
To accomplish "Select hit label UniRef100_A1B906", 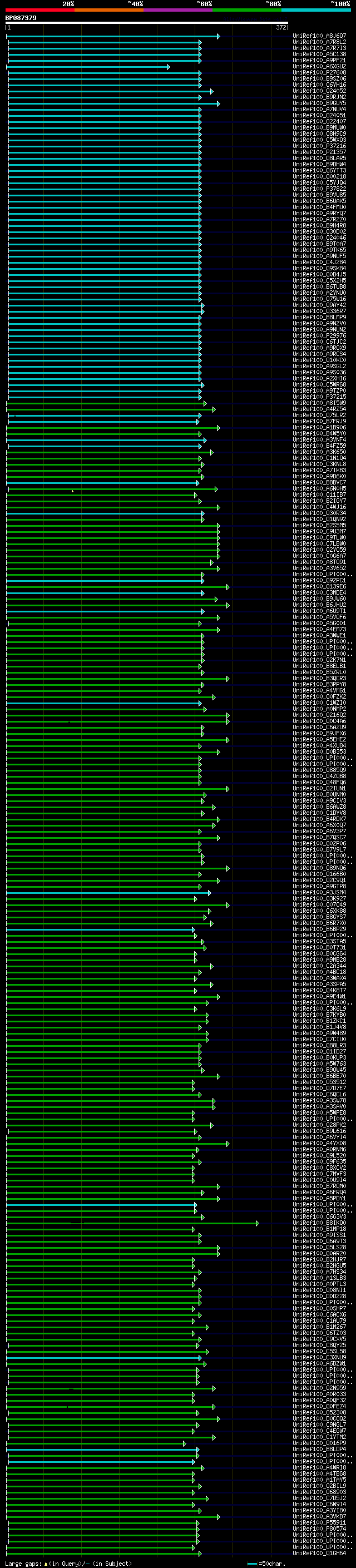I will click(x=319, y=427).
